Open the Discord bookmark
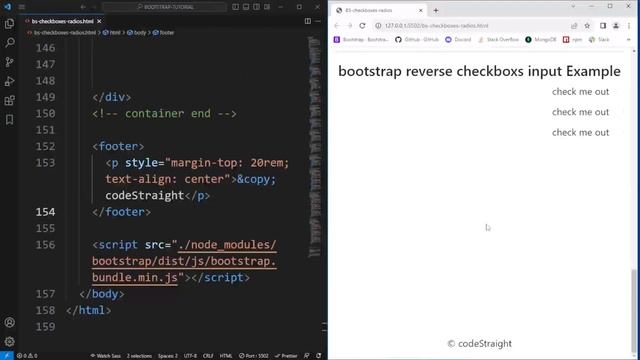Viewport: 640px width, 360px height. click(x=458, y=40)
